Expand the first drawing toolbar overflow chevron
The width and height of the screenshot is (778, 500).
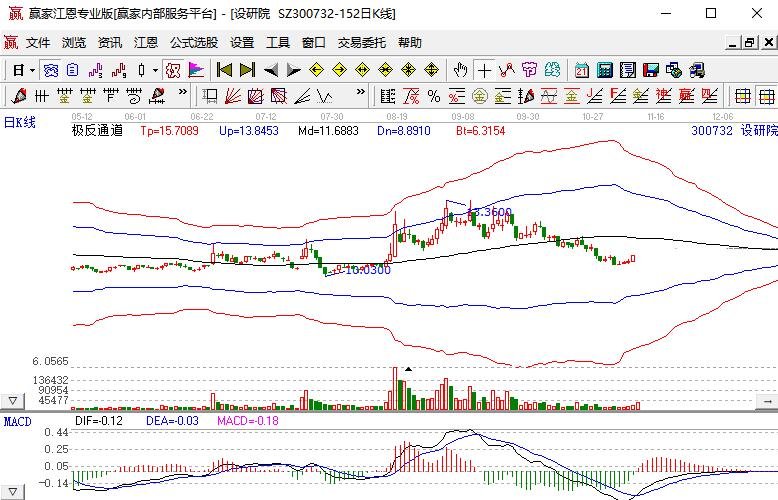[x=183, y=92]
